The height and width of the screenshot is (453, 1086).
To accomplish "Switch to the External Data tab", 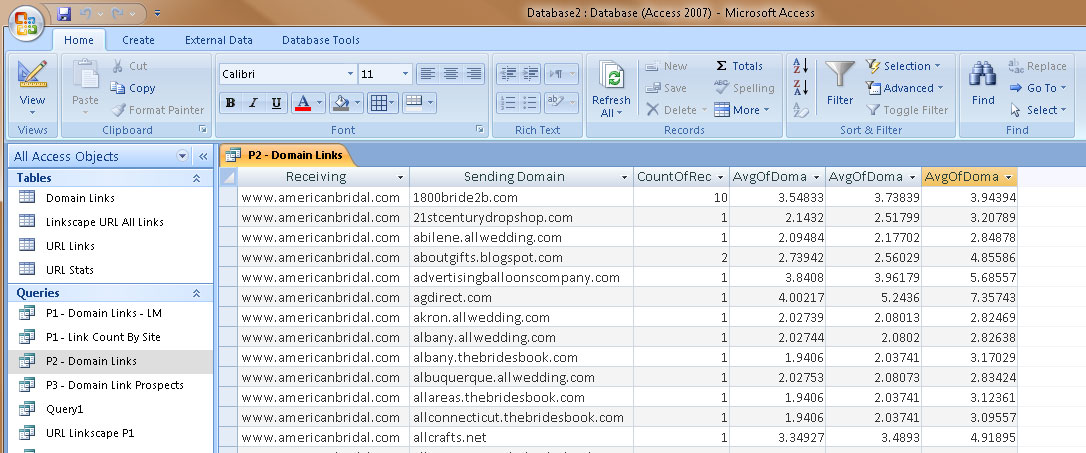I will click(x=219, y=39).
